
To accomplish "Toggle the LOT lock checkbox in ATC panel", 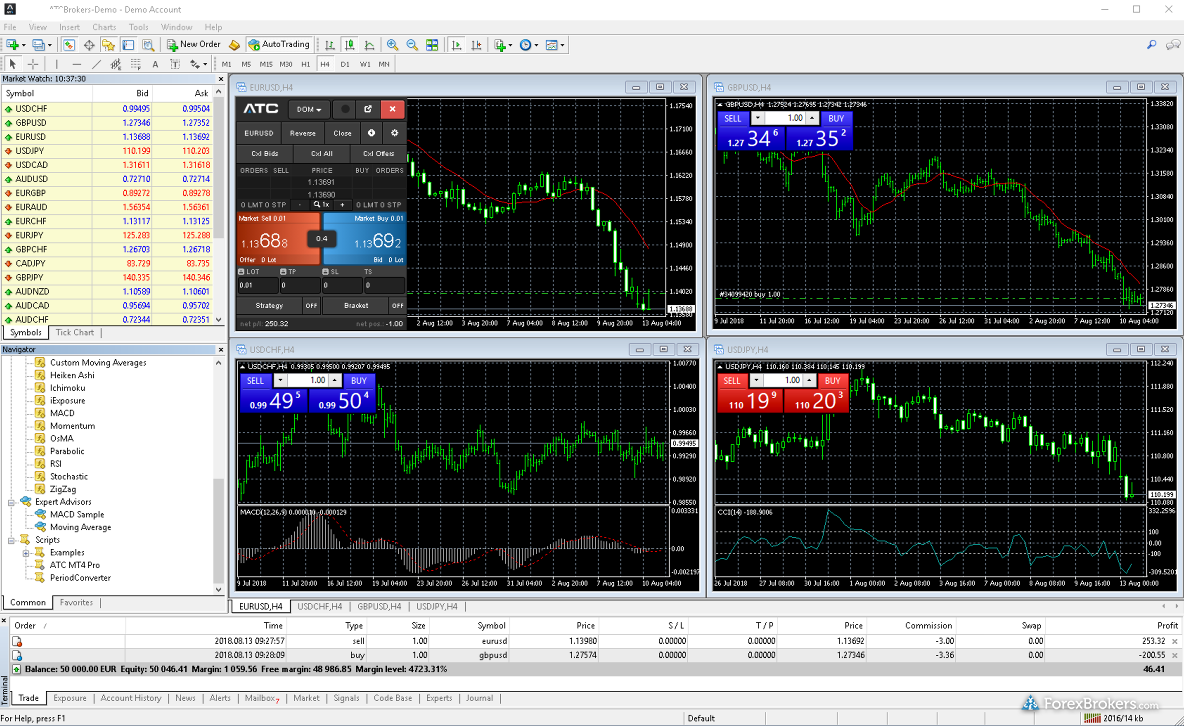I will (242, 271).
